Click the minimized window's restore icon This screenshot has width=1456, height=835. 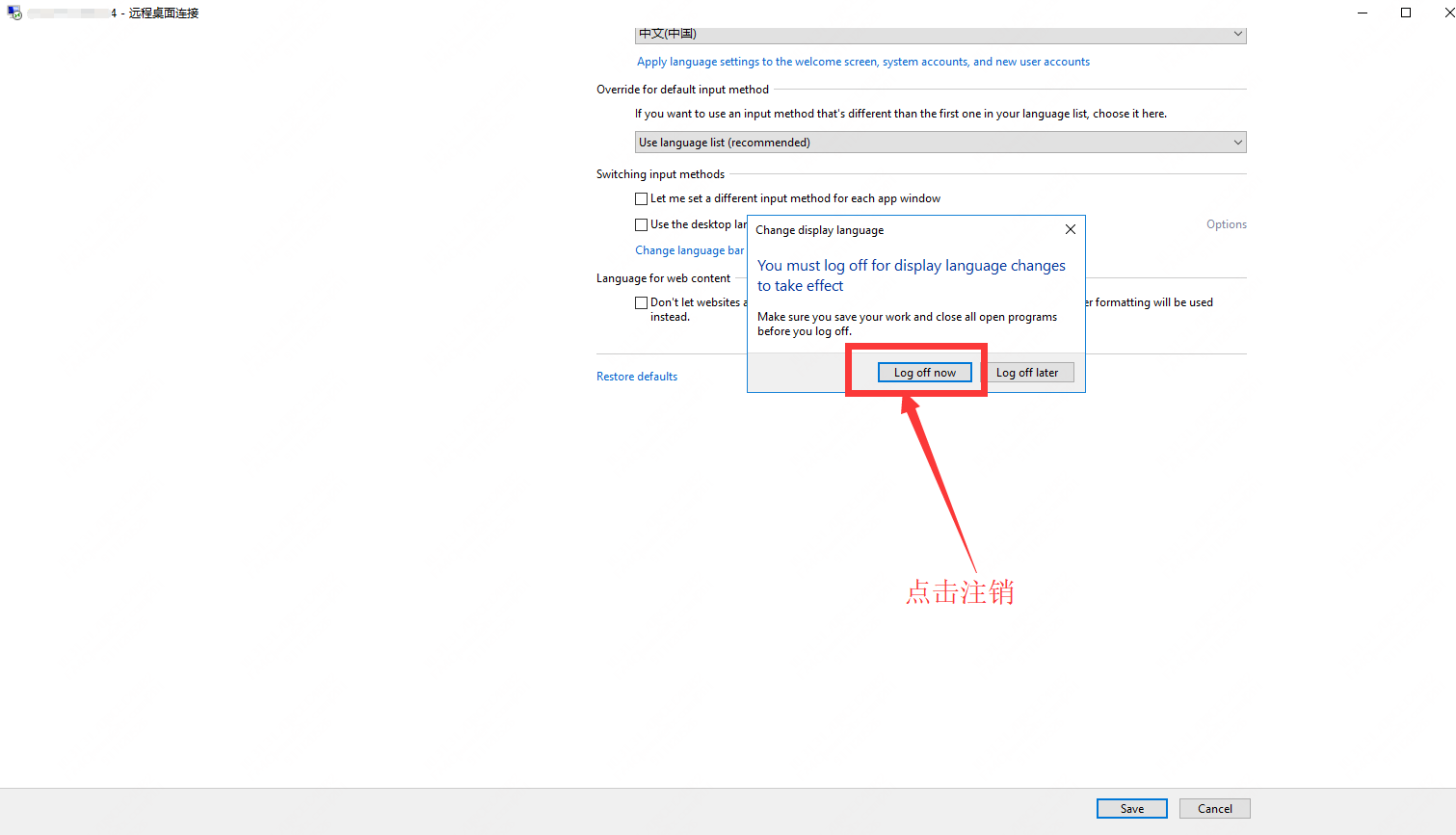[x=1406, y=13]
